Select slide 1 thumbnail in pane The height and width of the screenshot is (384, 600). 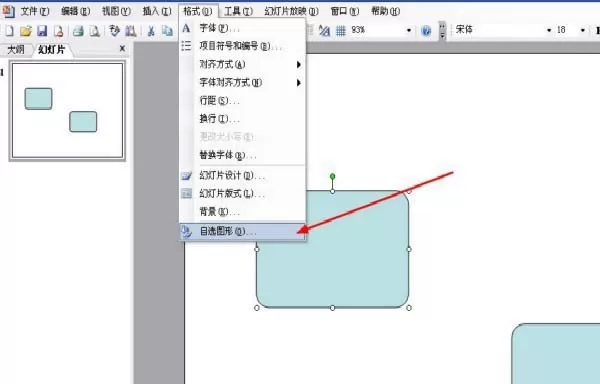67,111
